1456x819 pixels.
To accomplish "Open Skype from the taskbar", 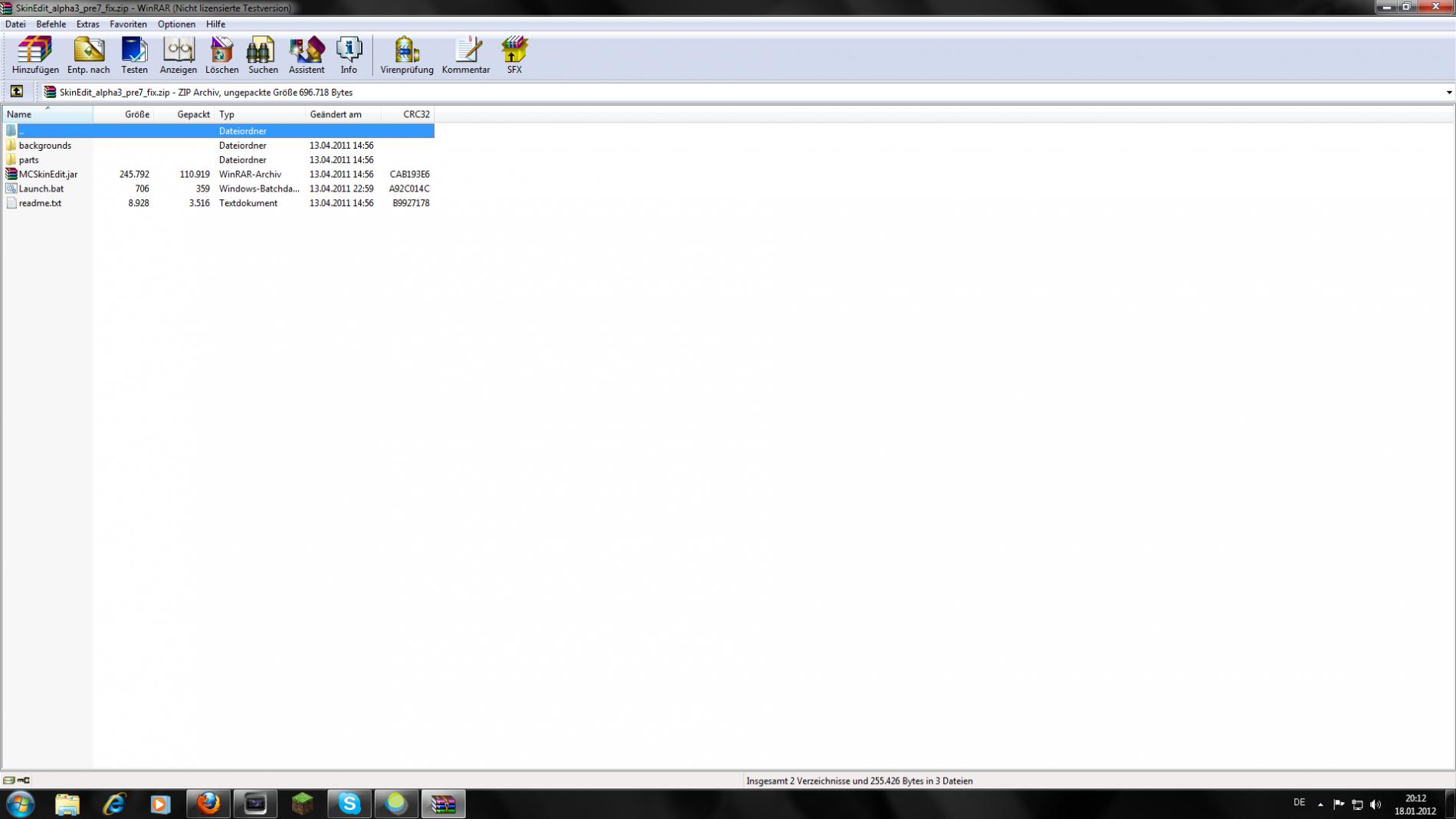I will (349, 804).
